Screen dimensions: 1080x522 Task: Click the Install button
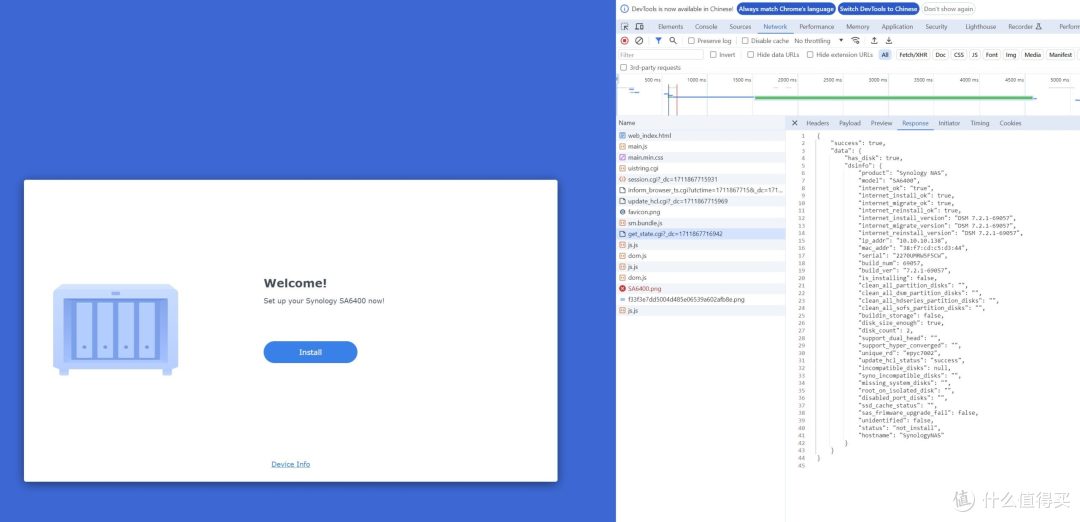click(x=310, y=352)
